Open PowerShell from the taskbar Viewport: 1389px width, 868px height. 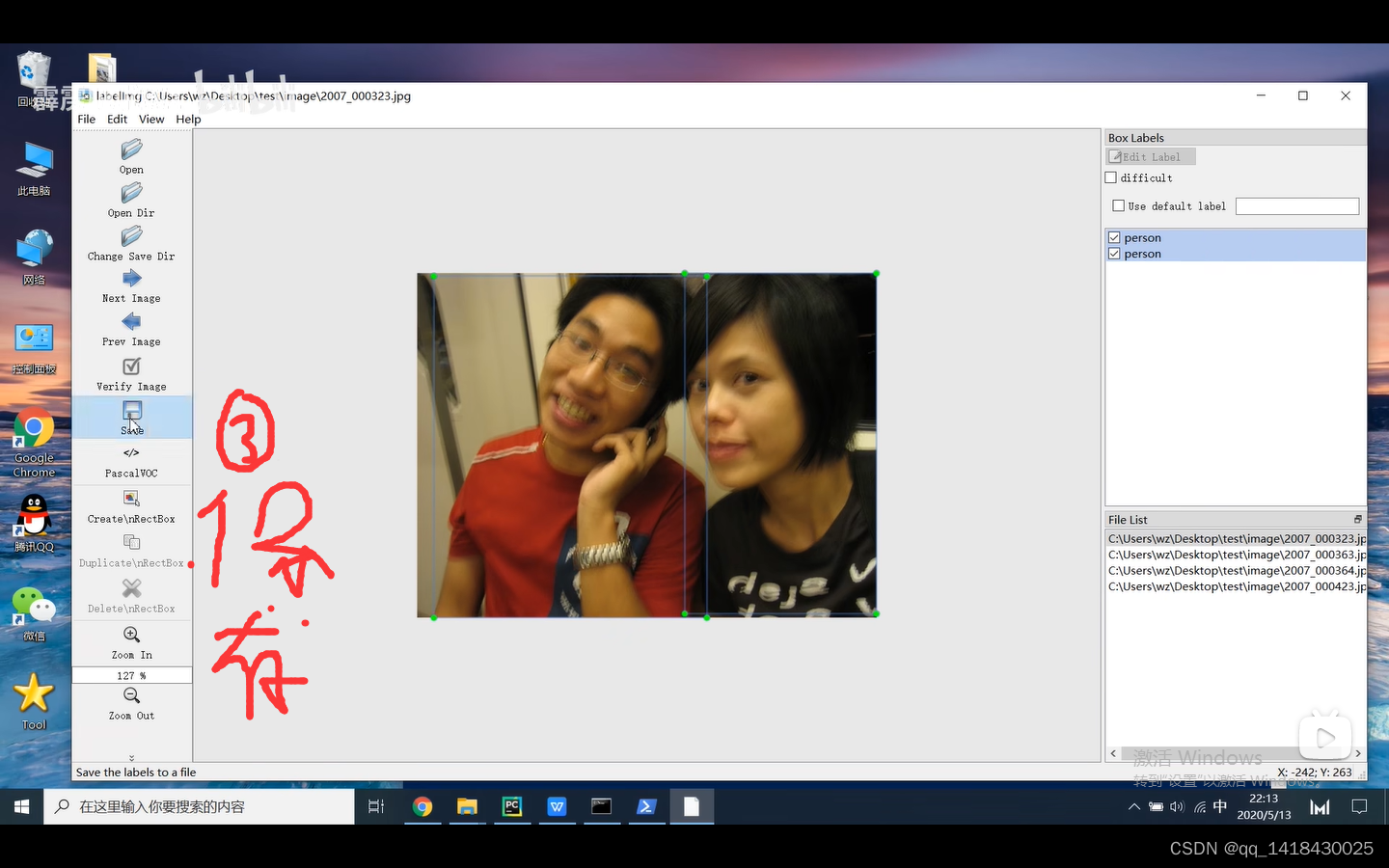tap(646, 806)
